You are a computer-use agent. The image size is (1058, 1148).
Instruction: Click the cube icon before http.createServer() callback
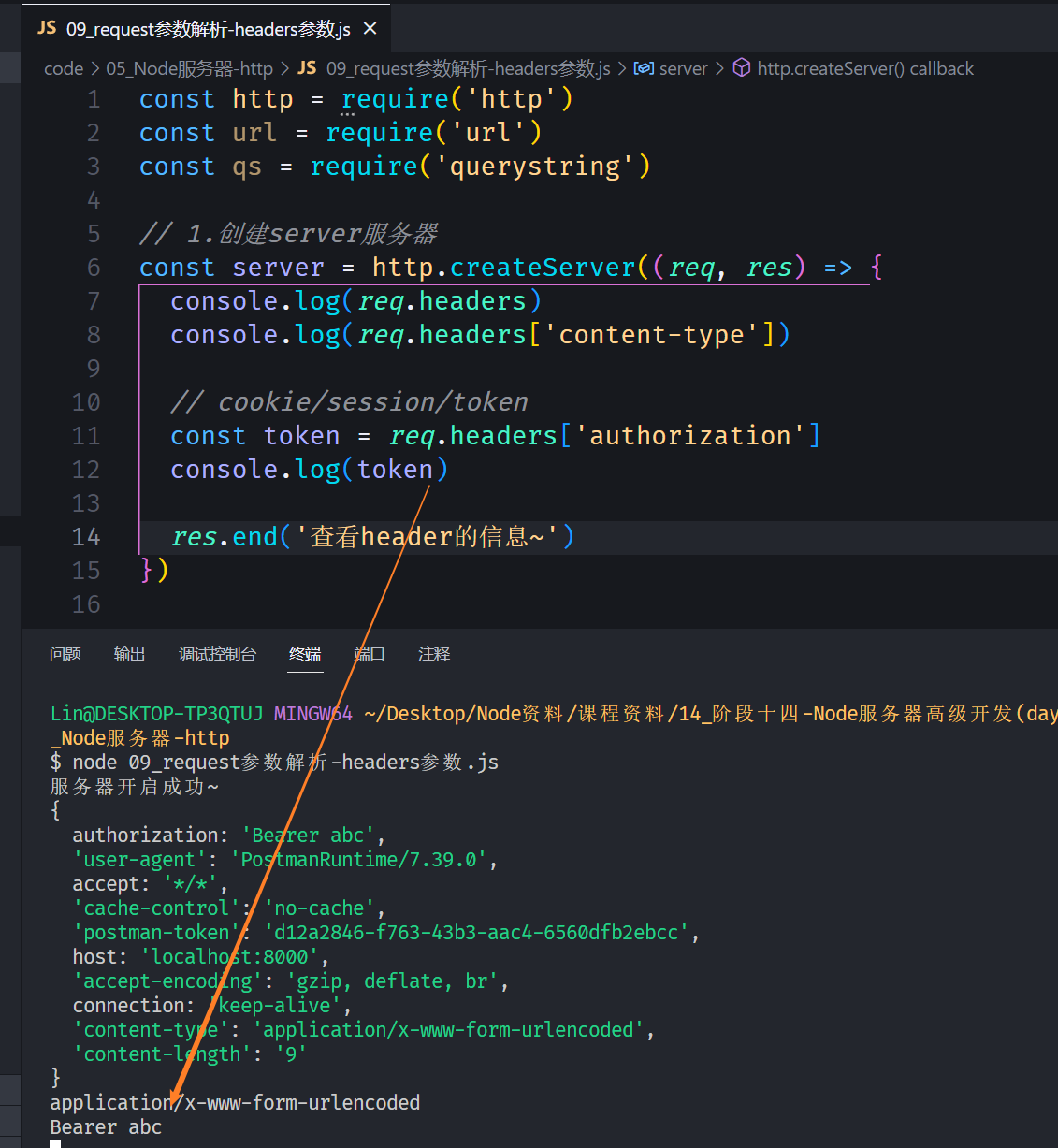[741, 68]
